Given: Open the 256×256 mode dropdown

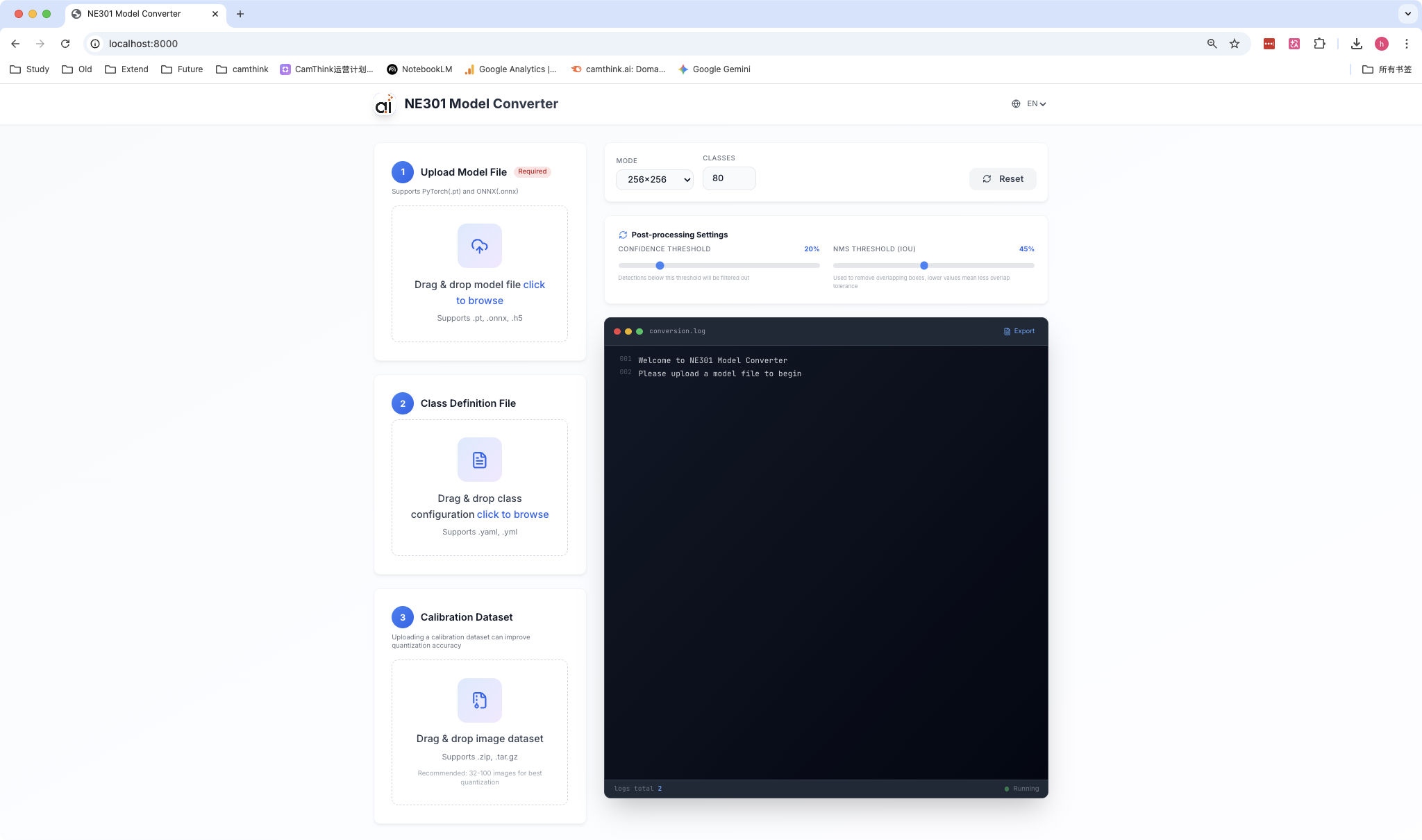Looking at the screenshot, I should coord(654,179).
